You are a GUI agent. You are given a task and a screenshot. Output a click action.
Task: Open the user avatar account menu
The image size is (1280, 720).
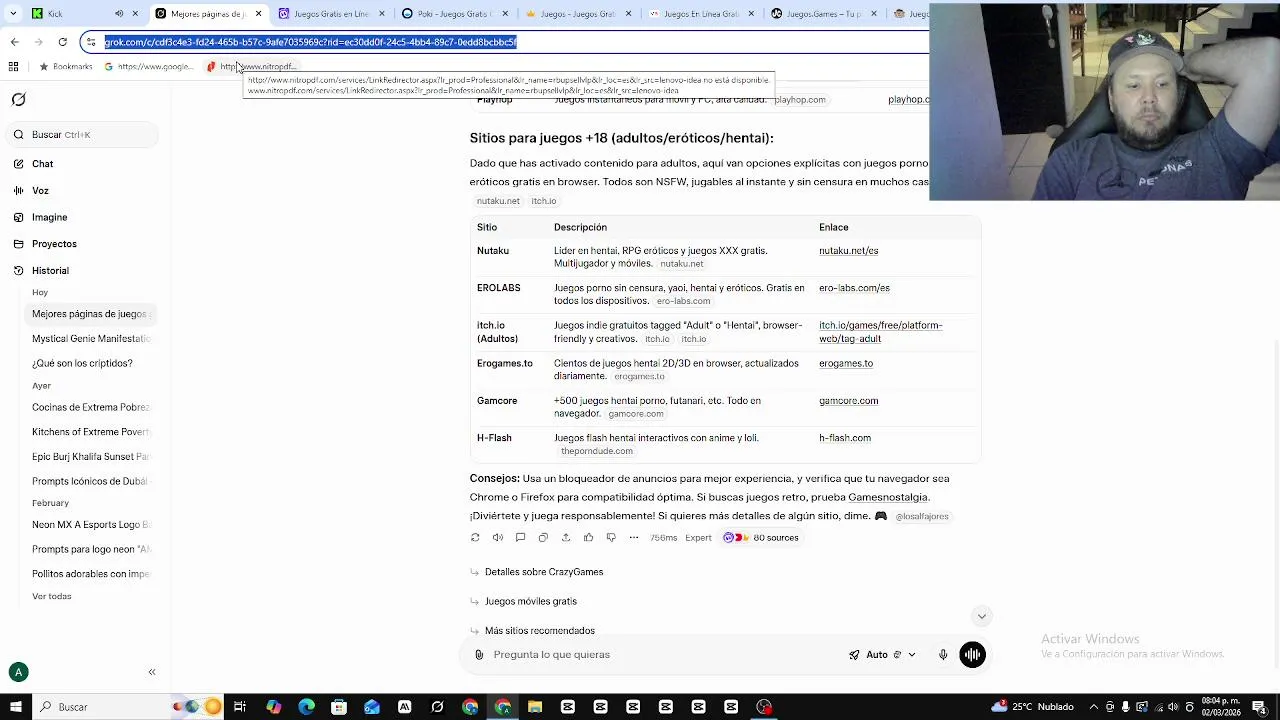(x=18, y=672)
